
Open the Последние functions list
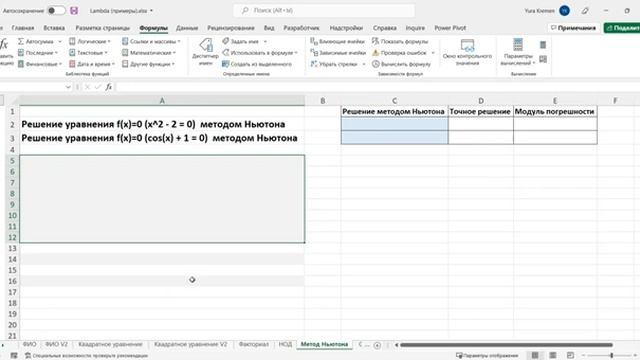pyautogui.click(x=38, y=53)
